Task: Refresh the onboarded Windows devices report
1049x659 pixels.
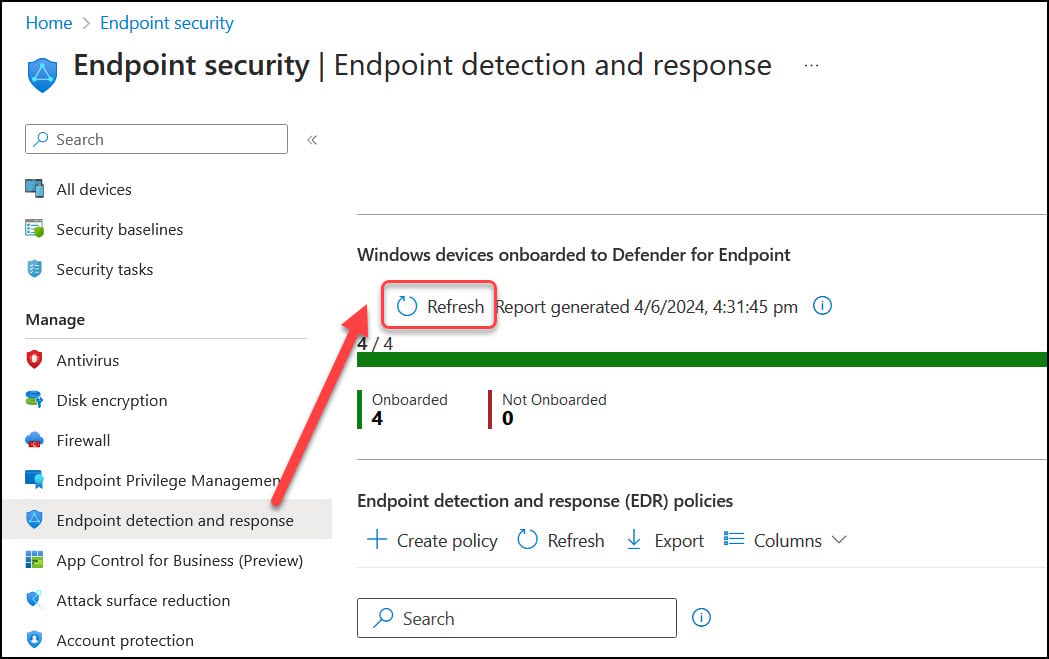Action: (440, 306)
